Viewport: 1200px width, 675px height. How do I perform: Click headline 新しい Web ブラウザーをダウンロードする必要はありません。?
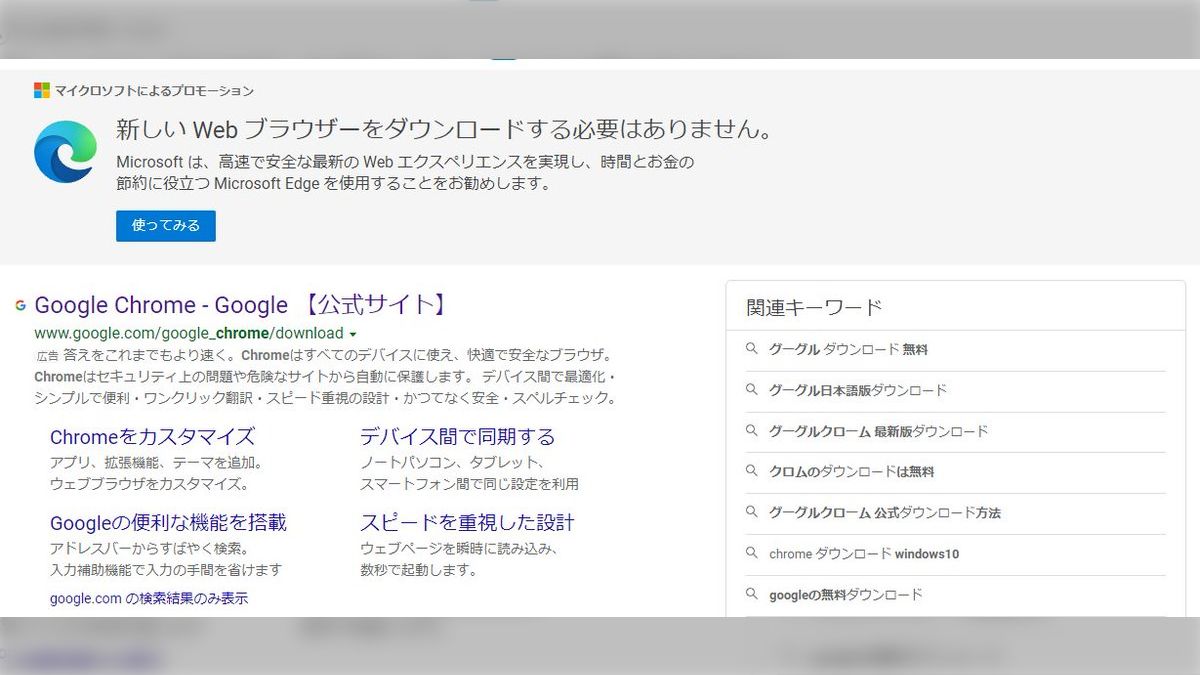point(446,129)
